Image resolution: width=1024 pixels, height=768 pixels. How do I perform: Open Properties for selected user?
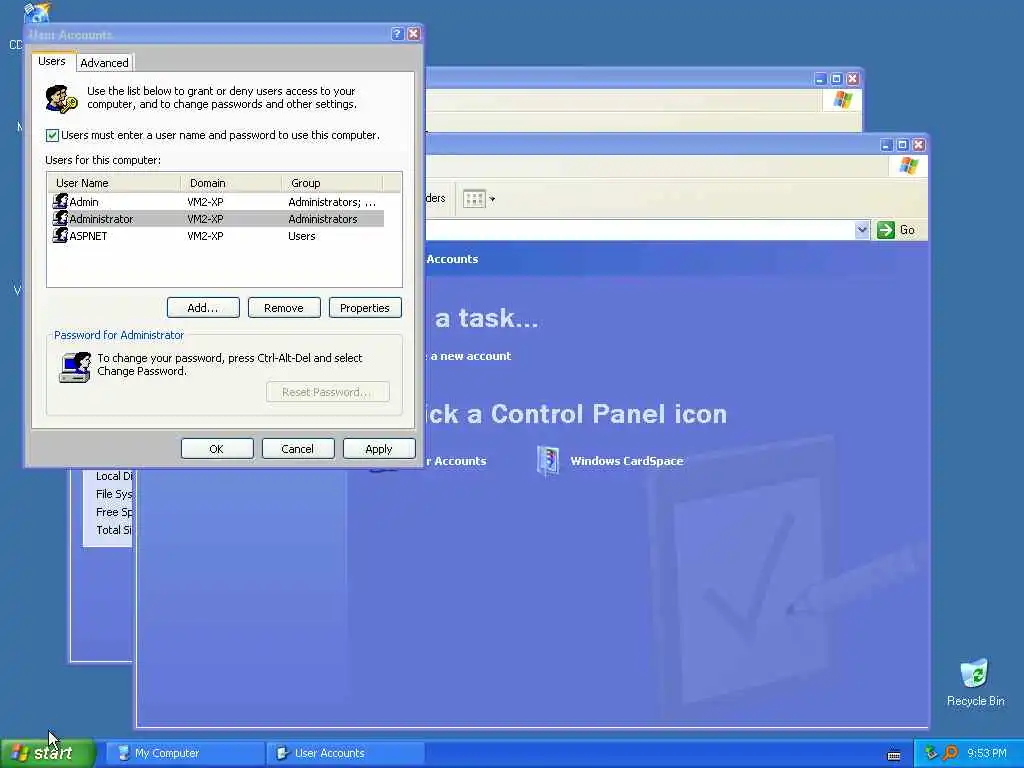(x=365, y=308)
